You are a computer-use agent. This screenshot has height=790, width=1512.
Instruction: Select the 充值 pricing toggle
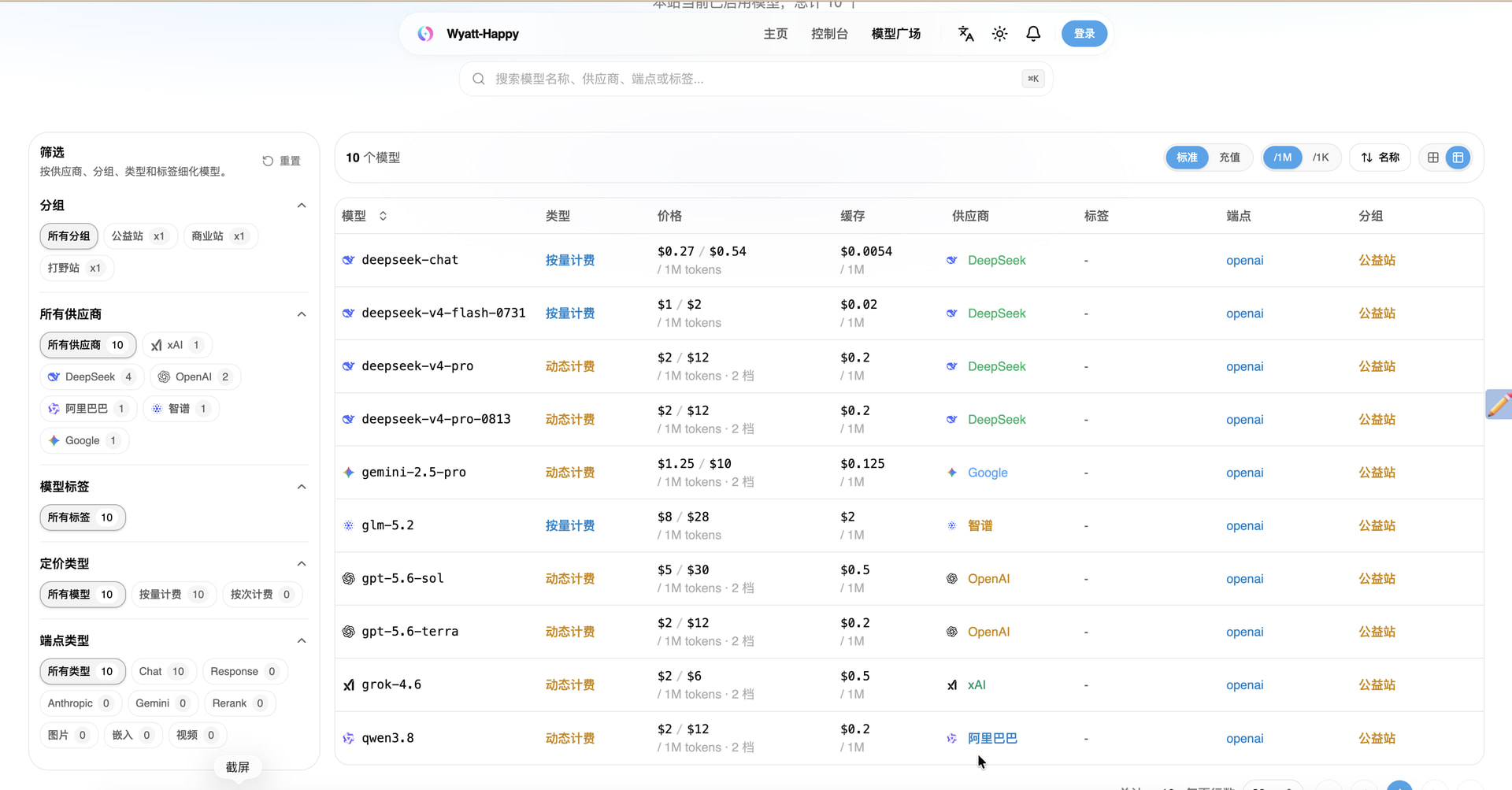[1229, 158]
